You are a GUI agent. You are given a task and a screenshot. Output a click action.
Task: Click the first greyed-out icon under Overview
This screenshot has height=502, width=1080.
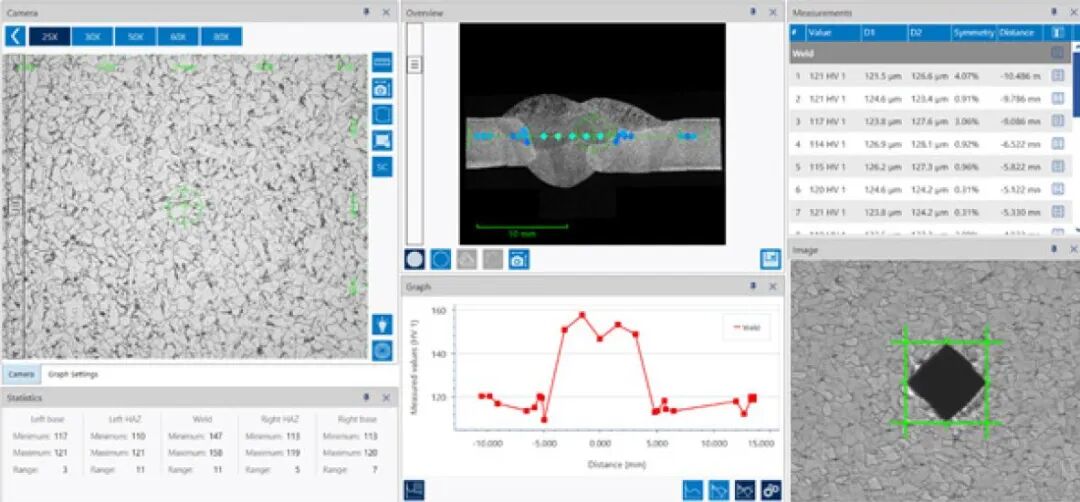pos(466,259)
